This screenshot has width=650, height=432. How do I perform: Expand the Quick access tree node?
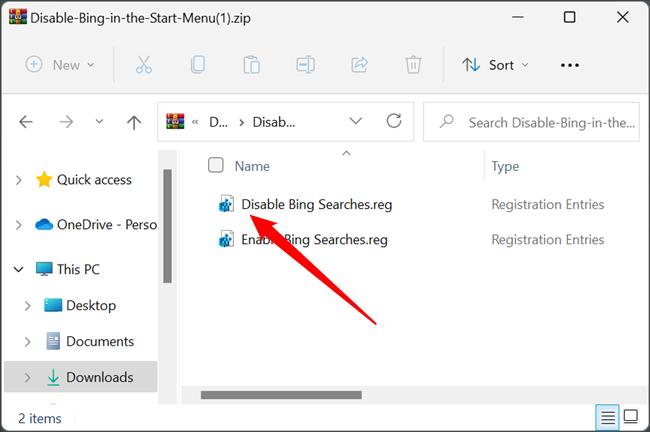click(18, 180)
